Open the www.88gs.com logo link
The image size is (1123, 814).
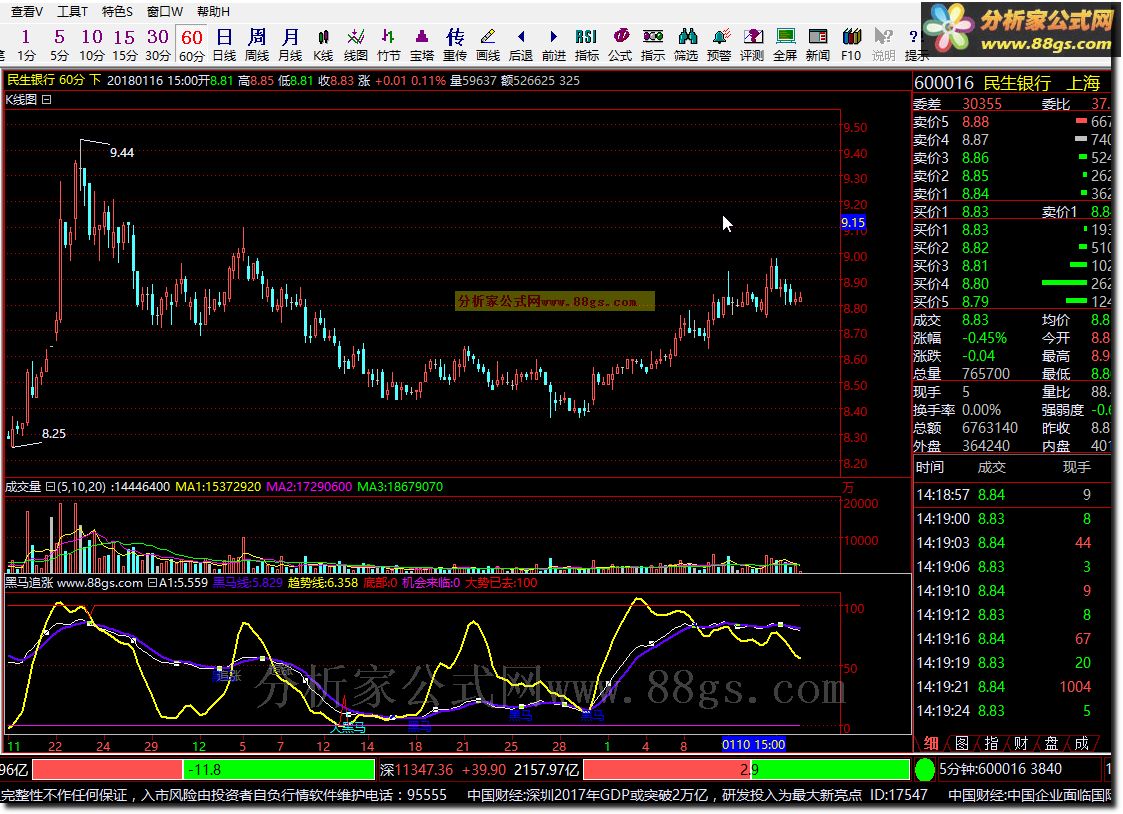tap(1018, 29)
